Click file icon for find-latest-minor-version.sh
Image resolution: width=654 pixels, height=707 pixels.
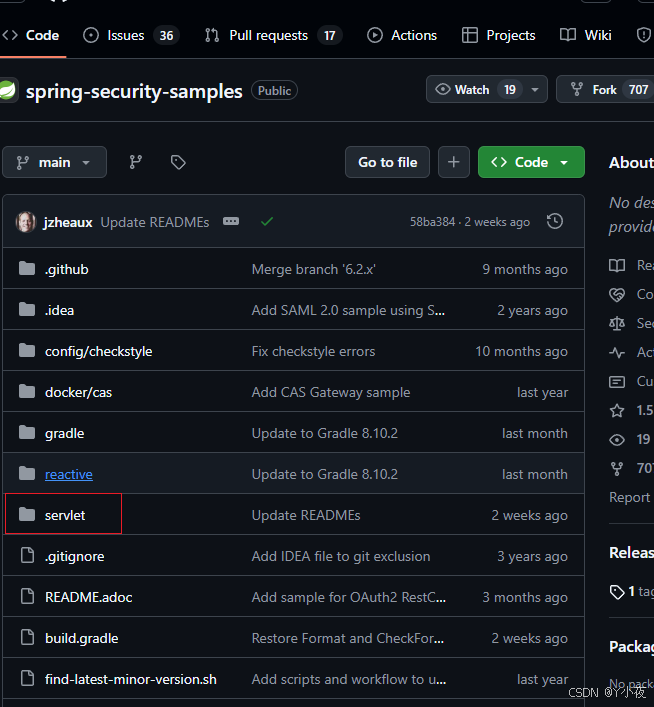point(28,679)
